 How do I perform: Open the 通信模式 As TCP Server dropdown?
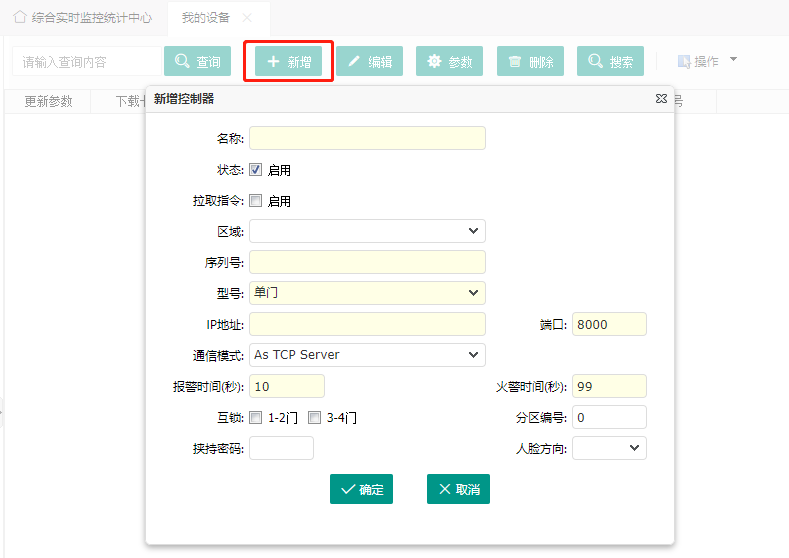[367, 355]
